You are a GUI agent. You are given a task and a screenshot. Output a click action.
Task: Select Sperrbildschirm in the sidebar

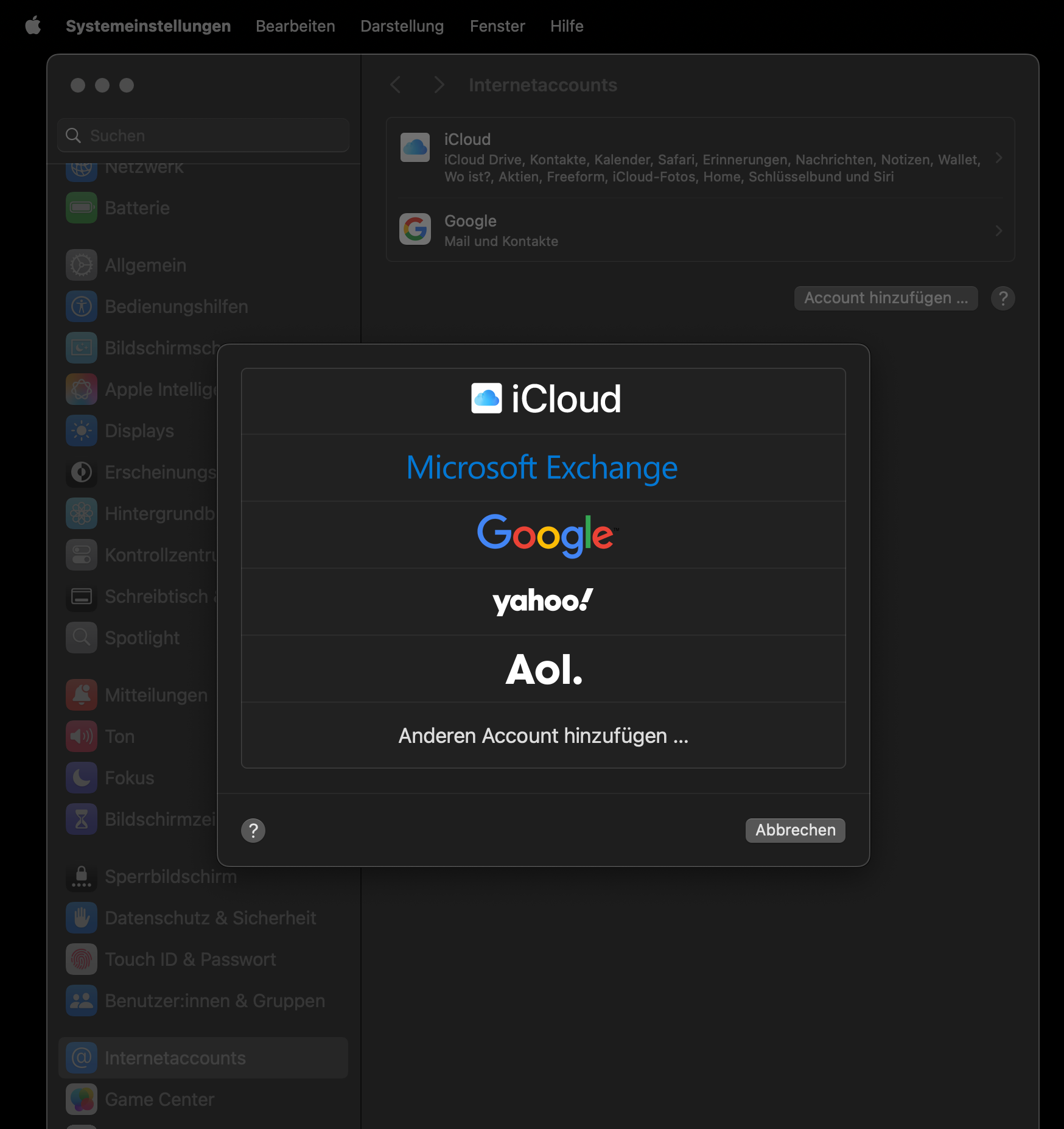pos(203,876)
